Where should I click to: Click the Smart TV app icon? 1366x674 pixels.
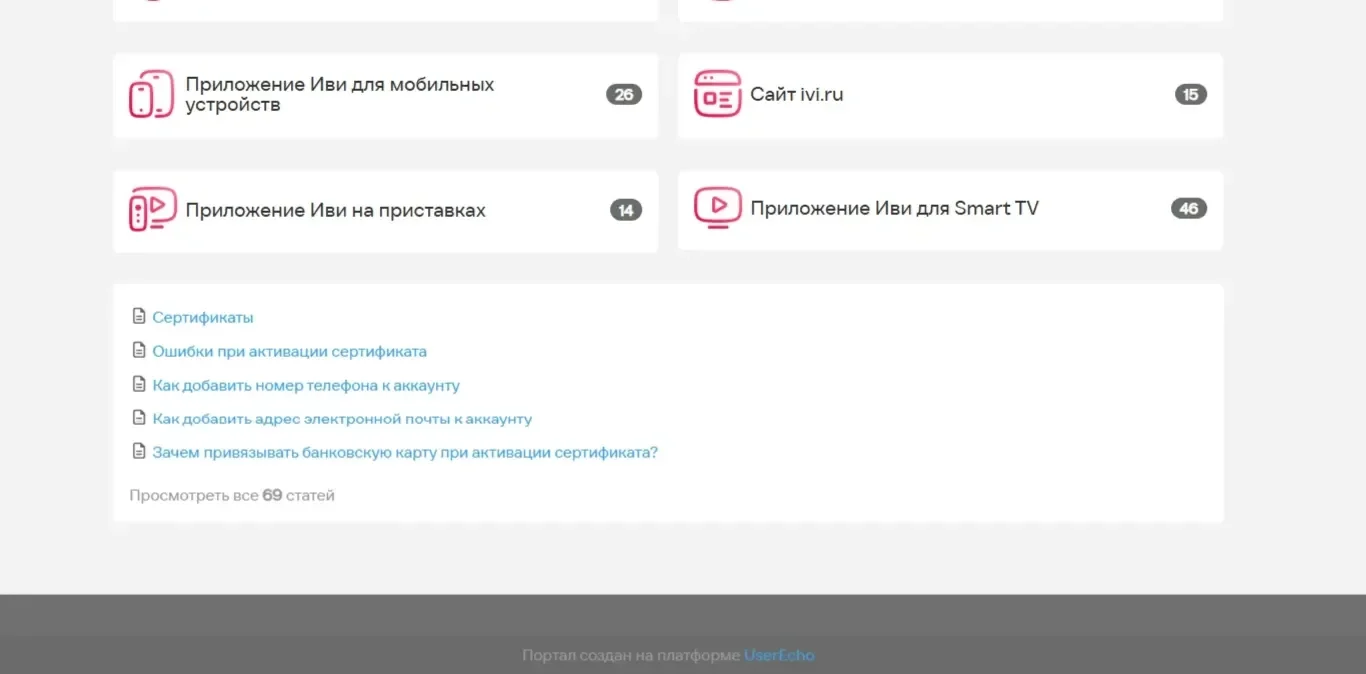(717, 208)
